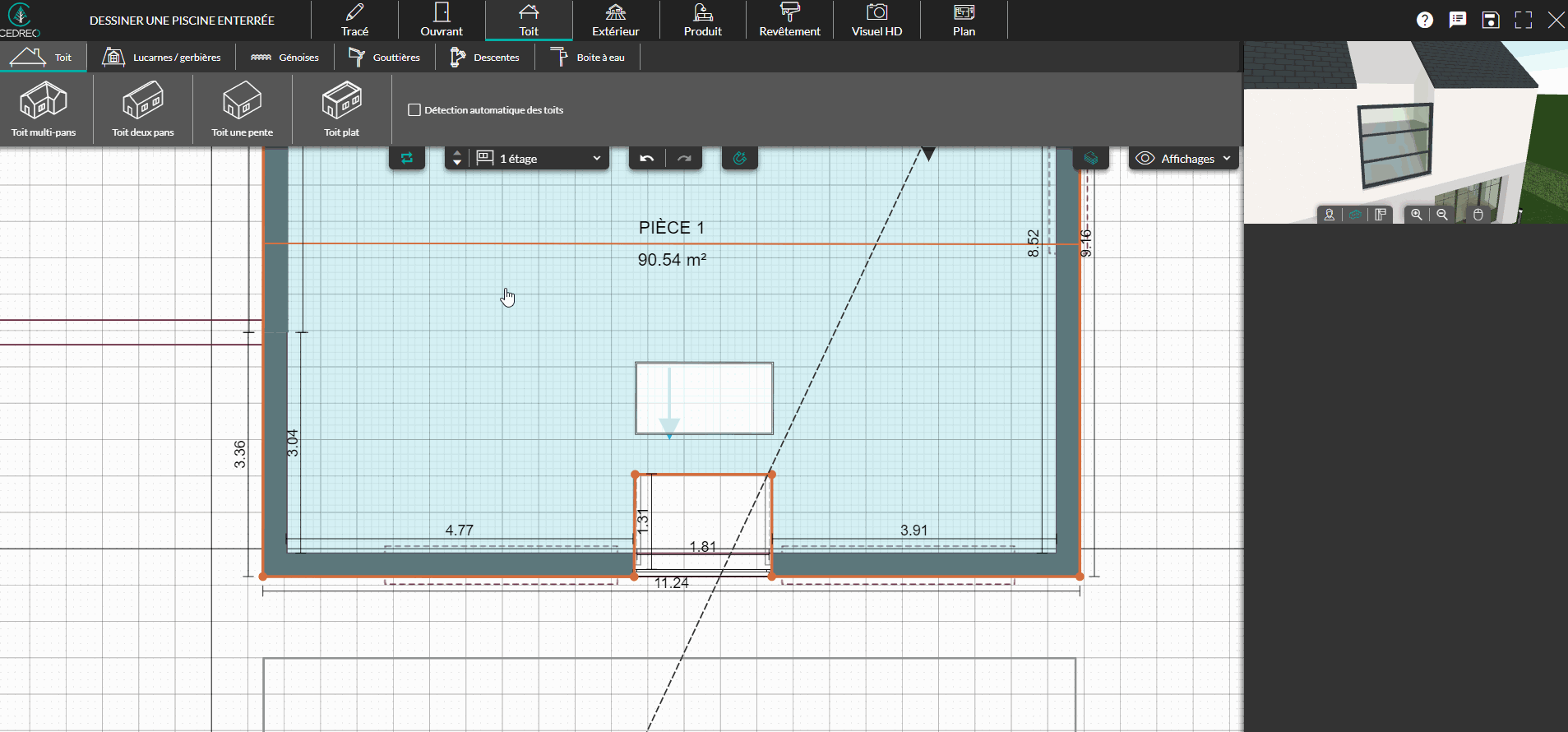Switch to the Gouttières sub-tab

point(385,58)
